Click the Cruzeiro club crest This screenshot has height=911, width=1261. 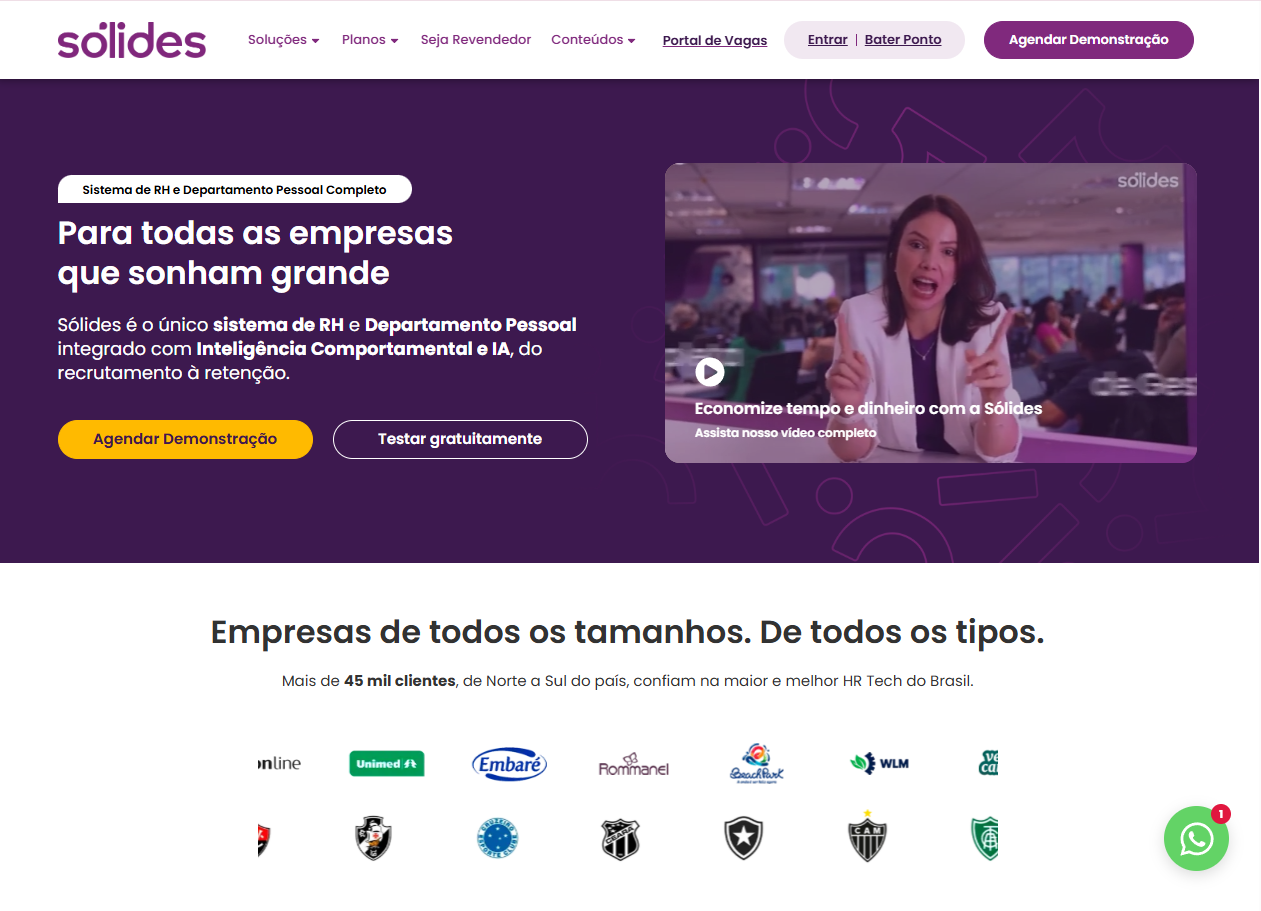497,838
